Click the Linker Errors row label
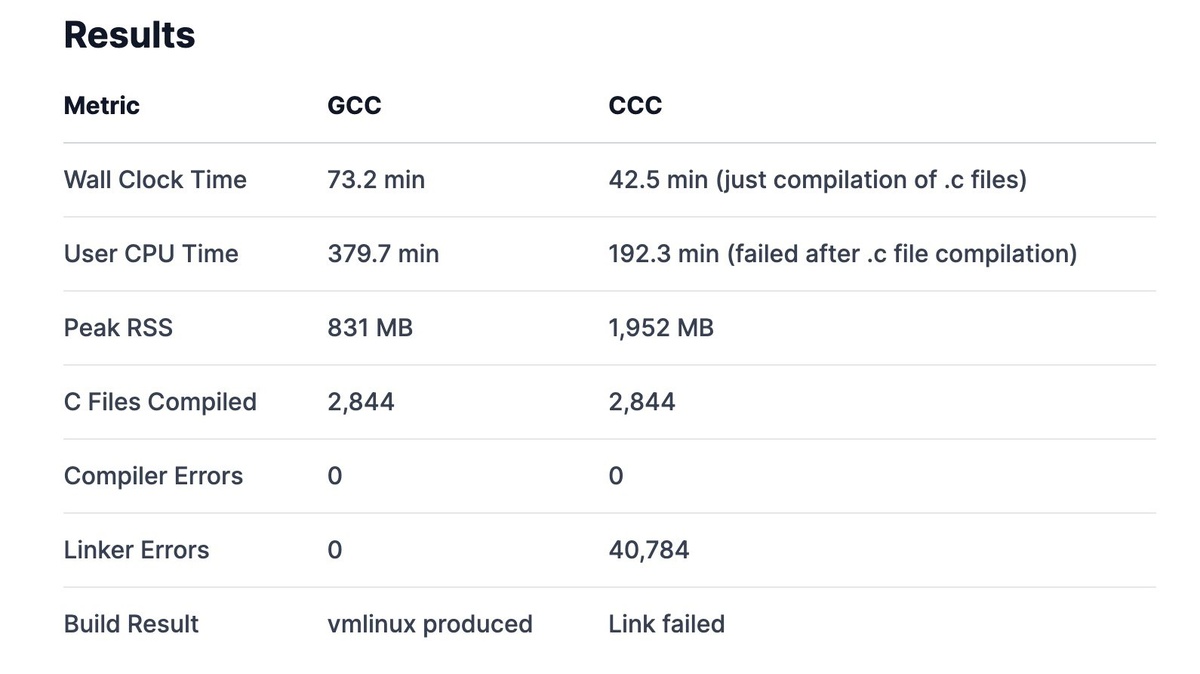The width and height of the screenshot is (1200, 674). point(136,550)
